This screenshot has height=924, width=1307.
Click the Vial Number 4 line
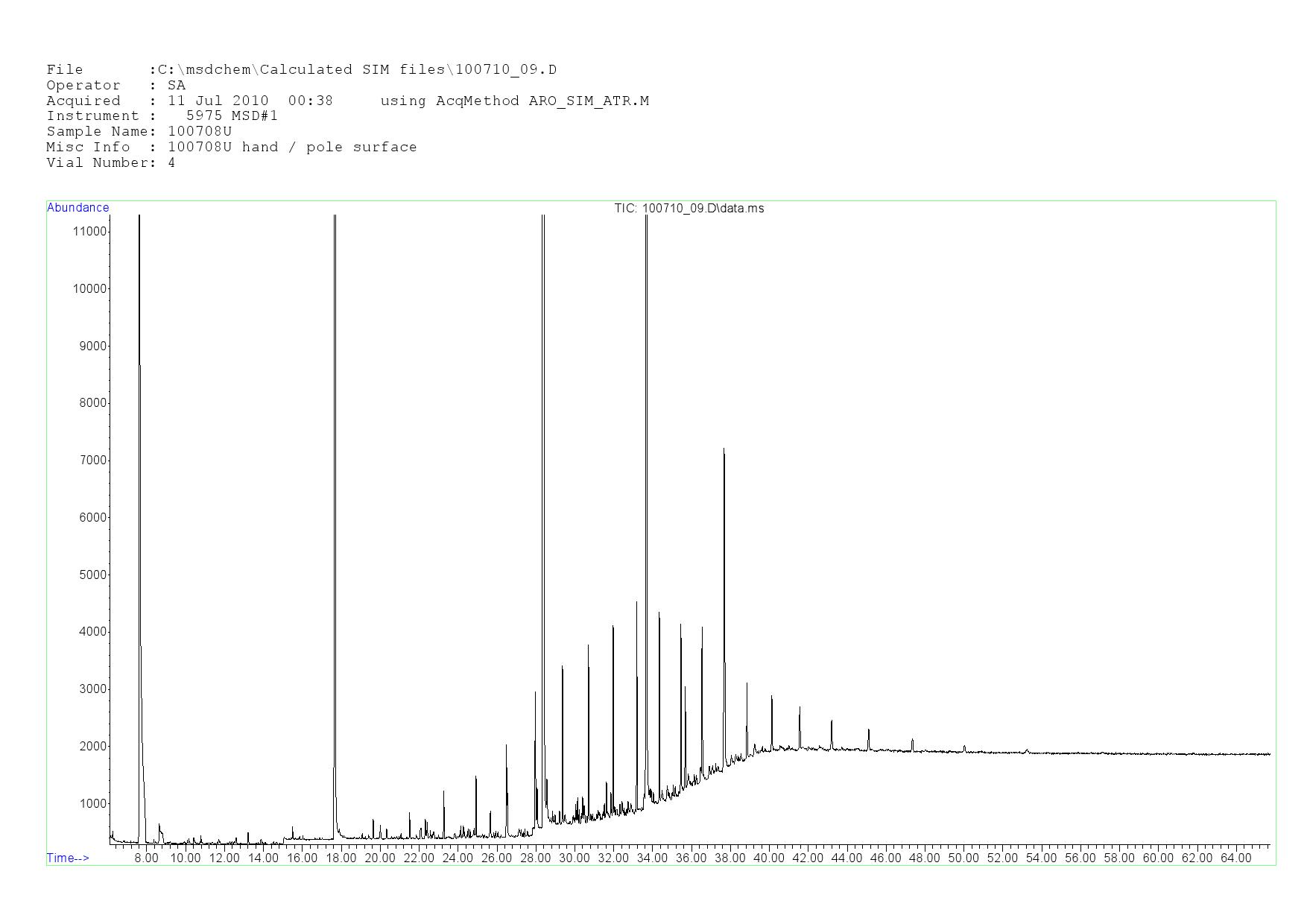click(x=111, y=163)
